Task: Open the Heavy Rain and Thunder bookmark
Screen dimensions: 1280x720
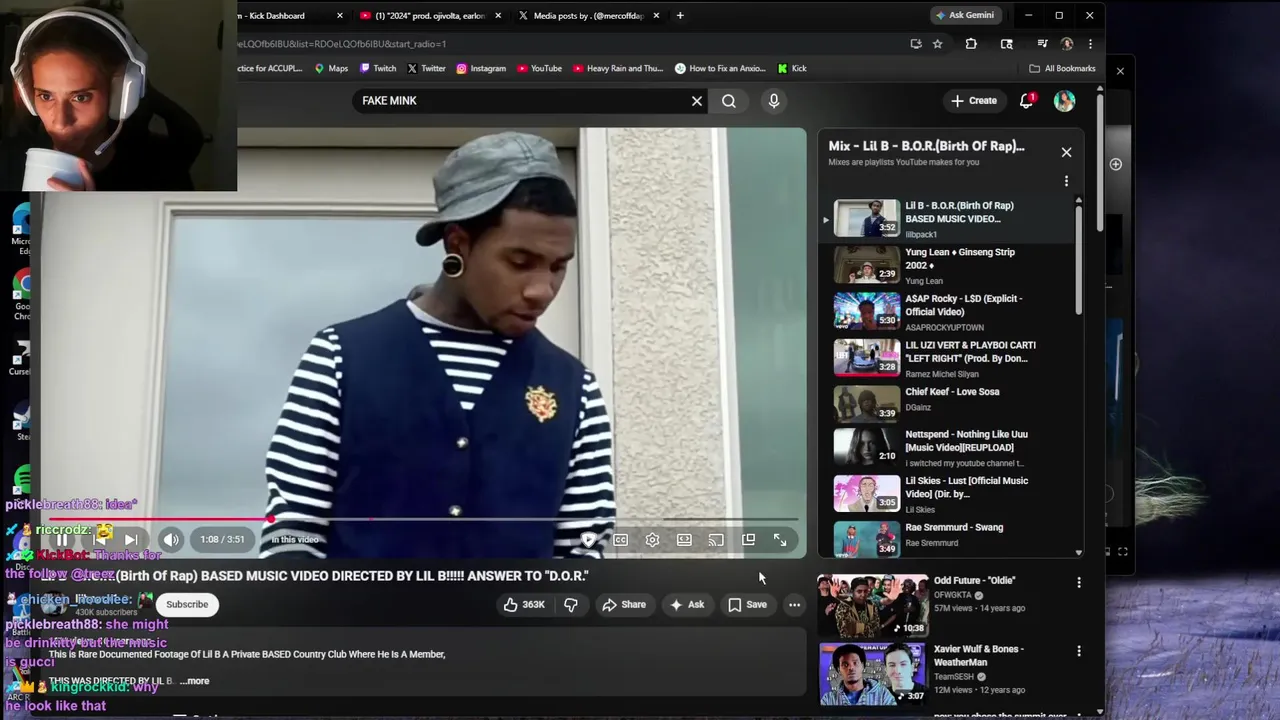Action: pyautogui.click(x=617, y=68)
